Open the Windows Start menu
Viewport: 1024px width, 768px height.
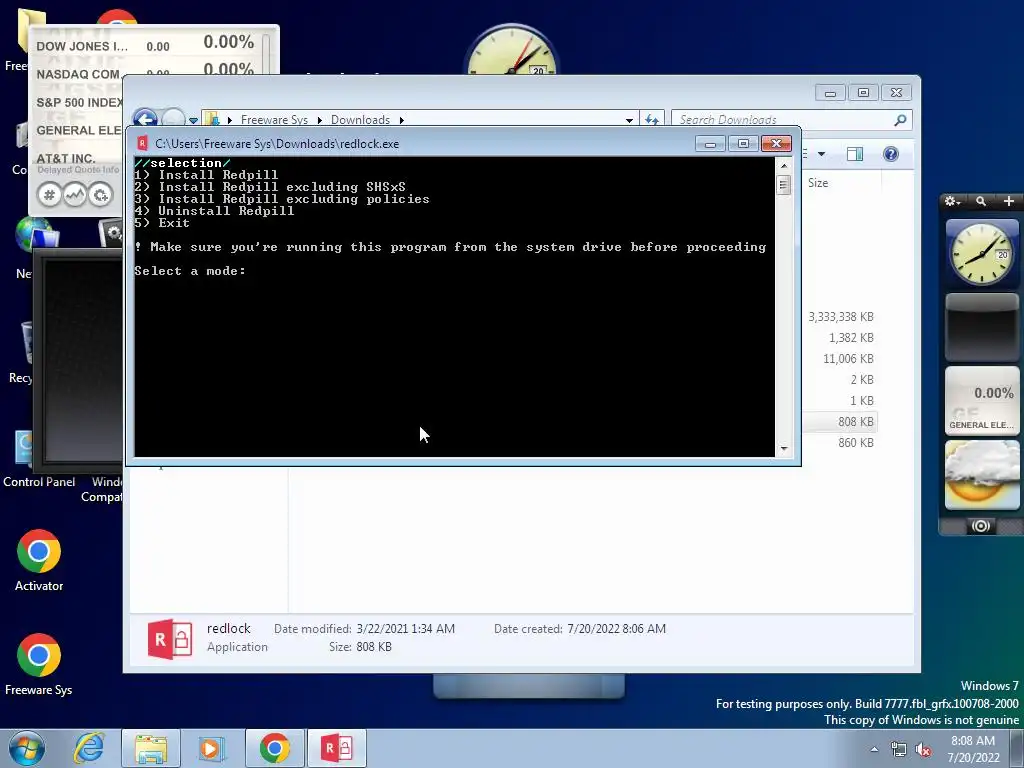26,748
